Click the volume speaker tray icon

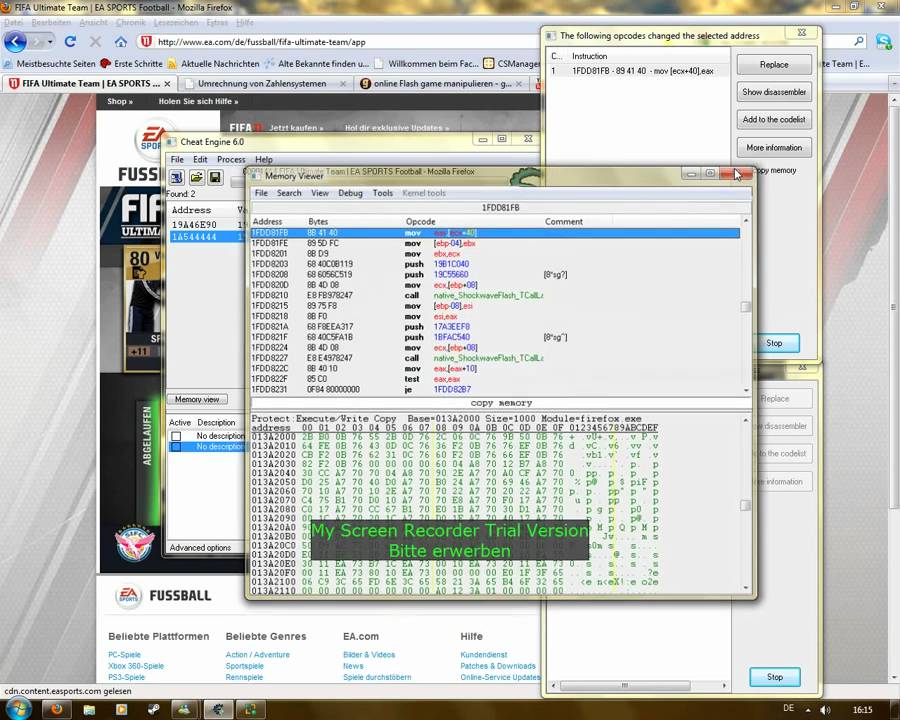tap(825, 710)
